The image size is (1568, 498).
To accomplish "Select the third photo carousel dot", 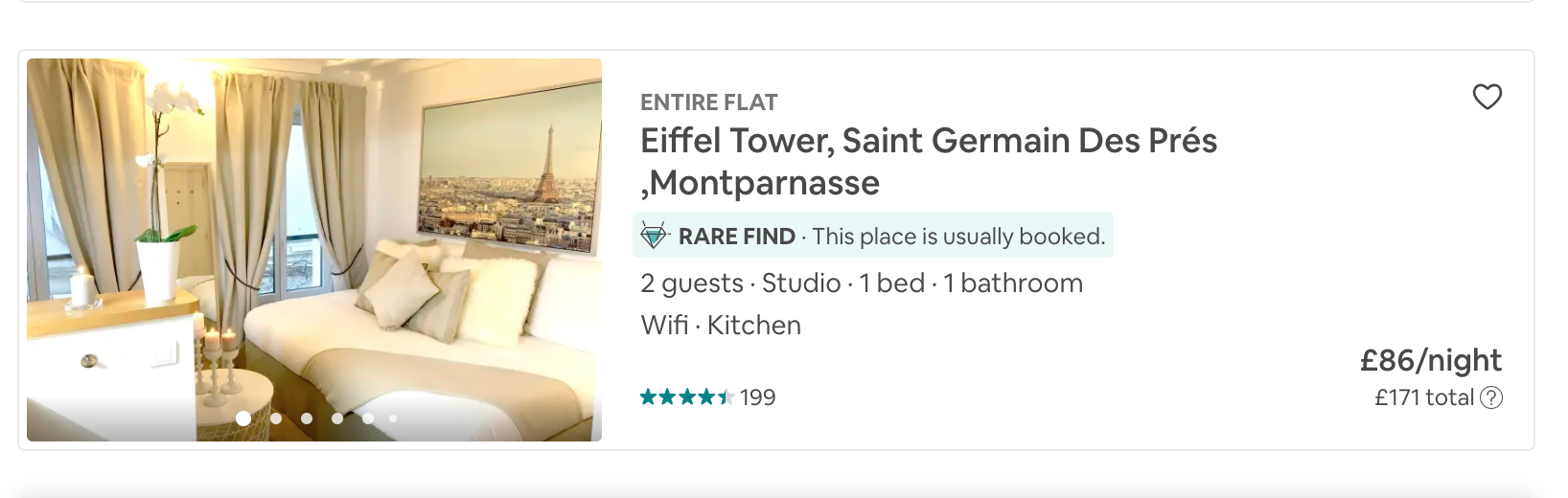I will (x=307, y=419).
